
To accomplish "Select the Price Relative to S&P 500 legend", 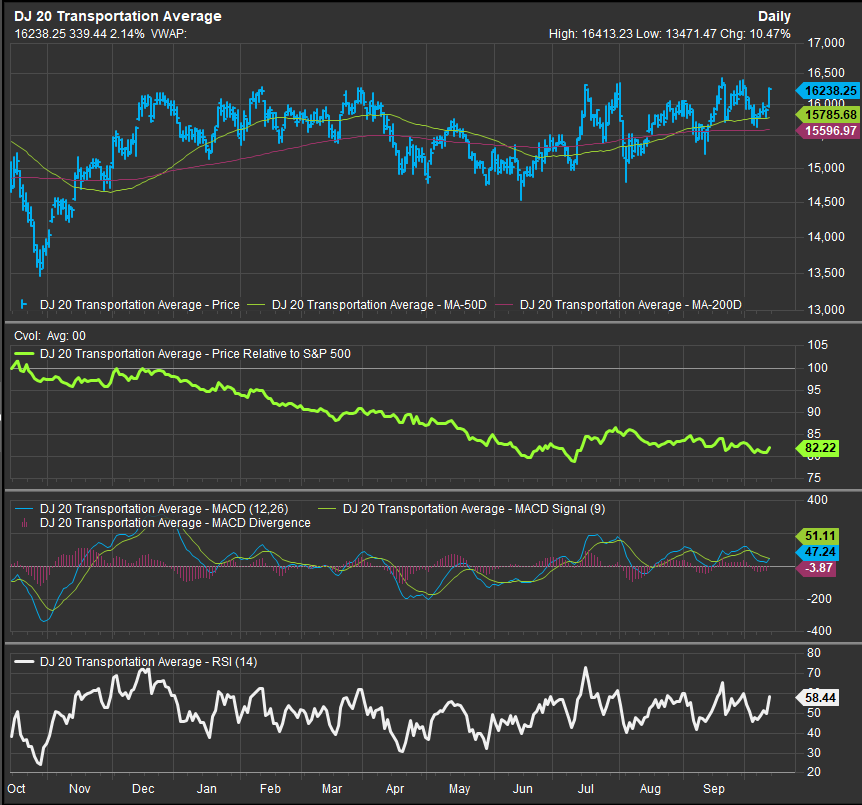I will point(195,354).
